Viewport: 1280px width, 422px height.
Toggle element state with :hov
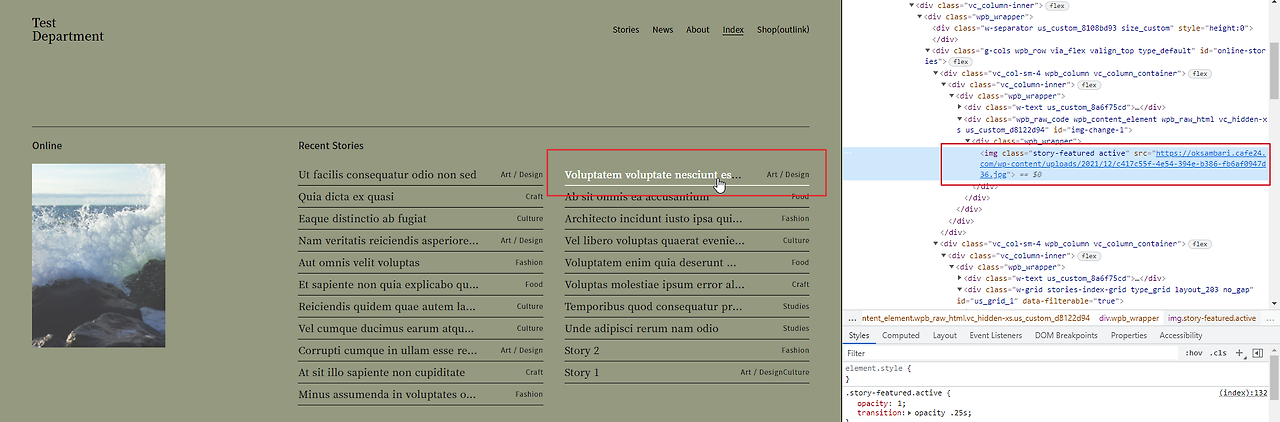pyautogui.click(x=1193, y=353)
